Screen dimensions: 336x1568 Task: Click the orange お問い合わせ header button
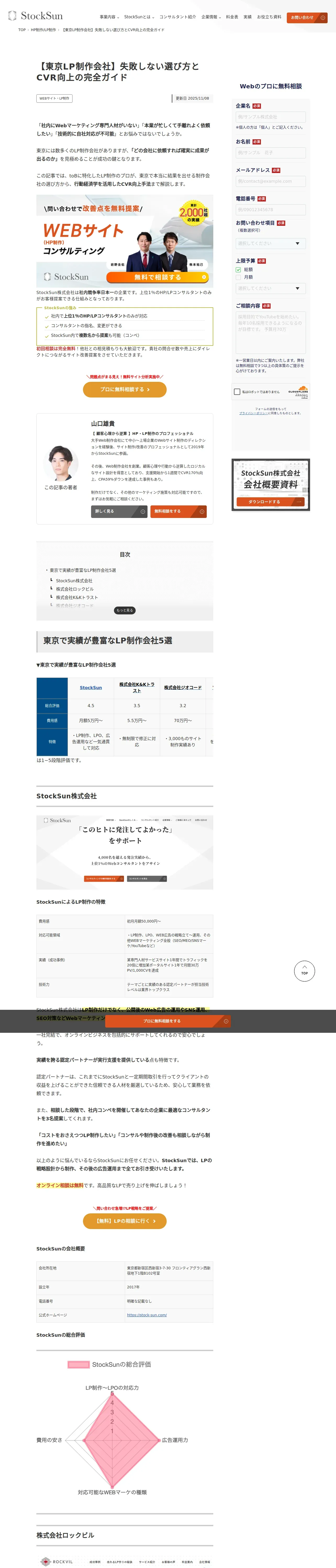coord(307,18)
